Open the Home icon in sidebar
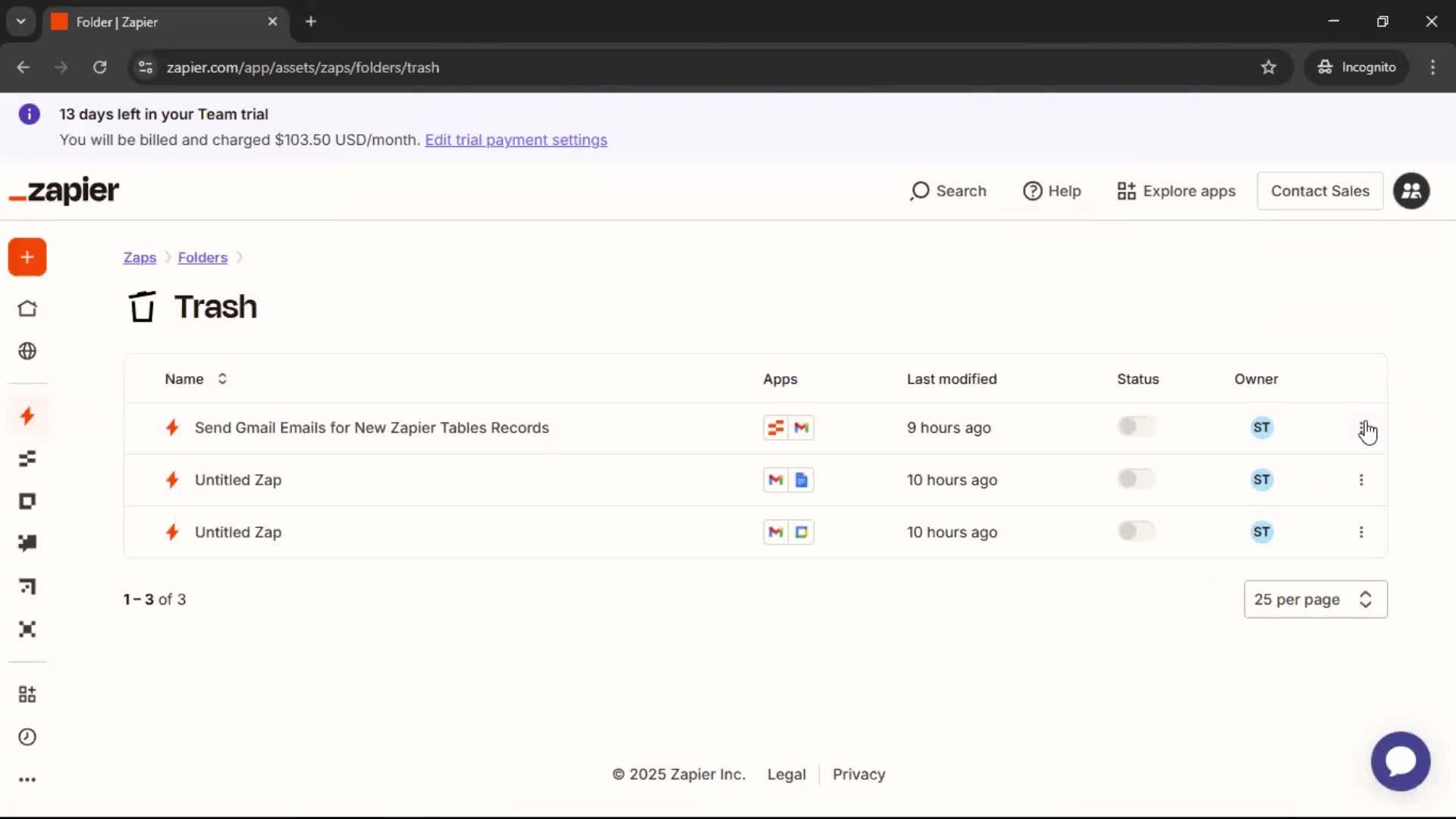1456x819 pixels. click(x=27, y=309)
